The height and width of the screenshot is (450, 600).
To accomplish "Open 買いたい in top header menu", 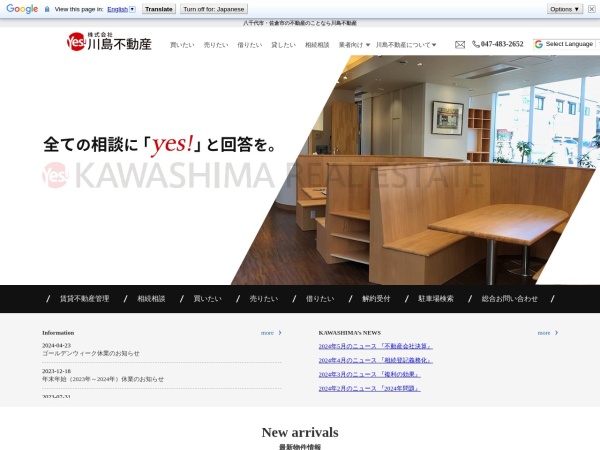I will 182,45.
